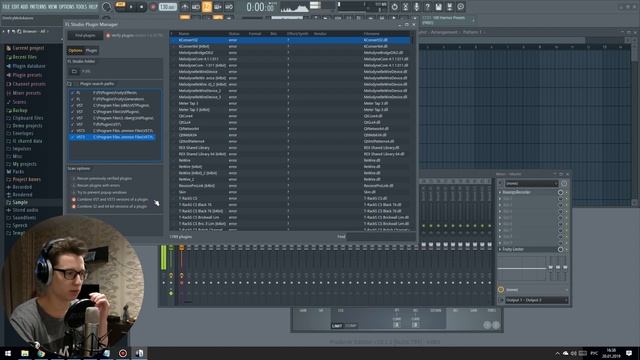Select the REX Shared Library plugin row
Screen dimensions: 640x360
tap(291, 148)
